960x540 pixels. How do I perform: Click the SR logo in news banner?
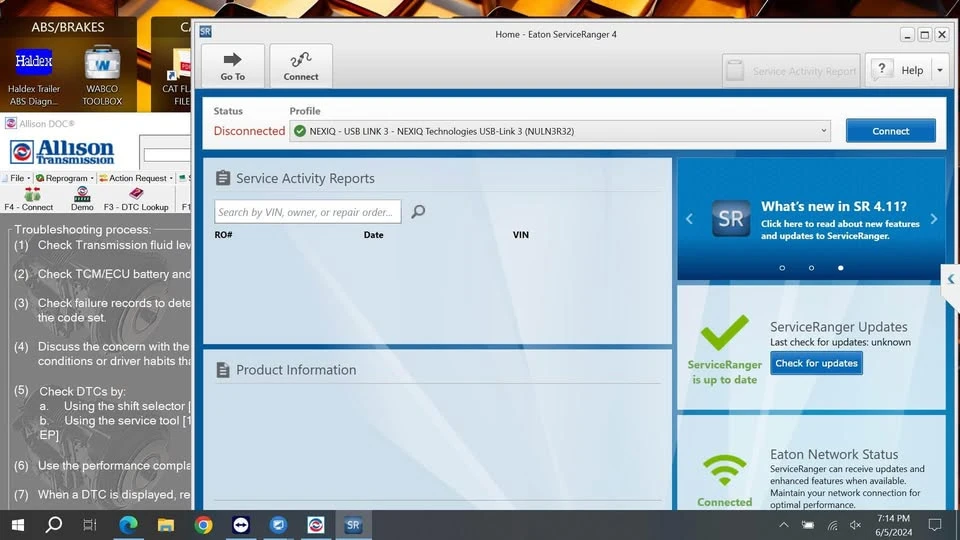click(x=731, y=219)
